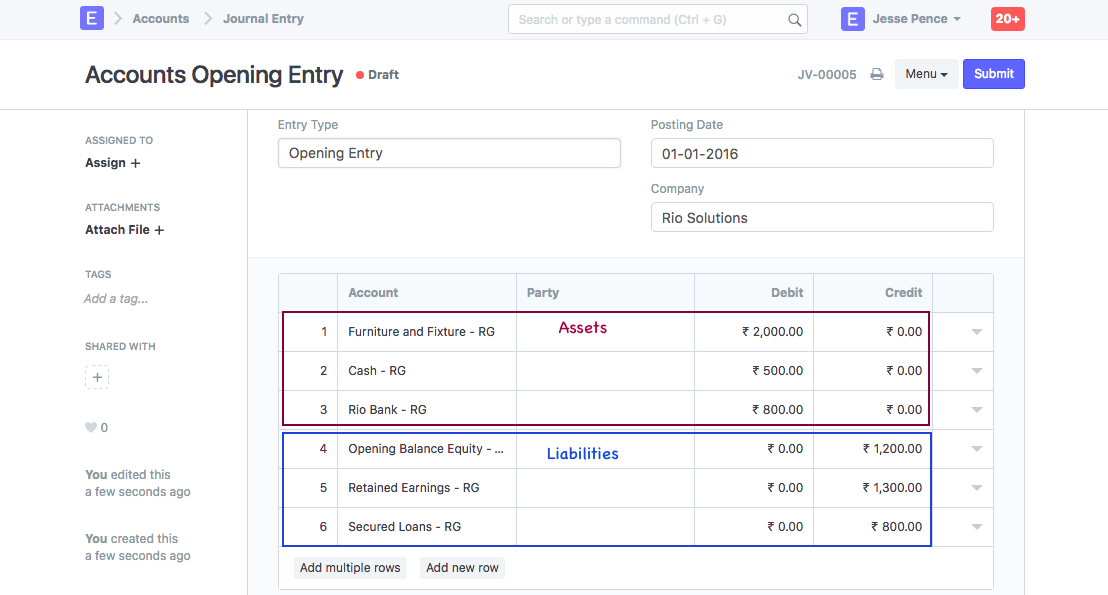Click the Posting Date input field
Image resolution: width=1108 pixels, height=595 pixels.
(x=821, y=154)
